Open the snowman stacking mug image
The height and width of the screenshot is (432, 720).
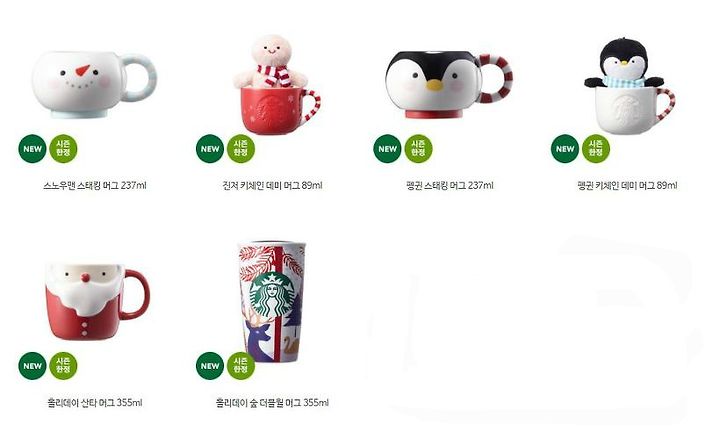coord(95,84)
